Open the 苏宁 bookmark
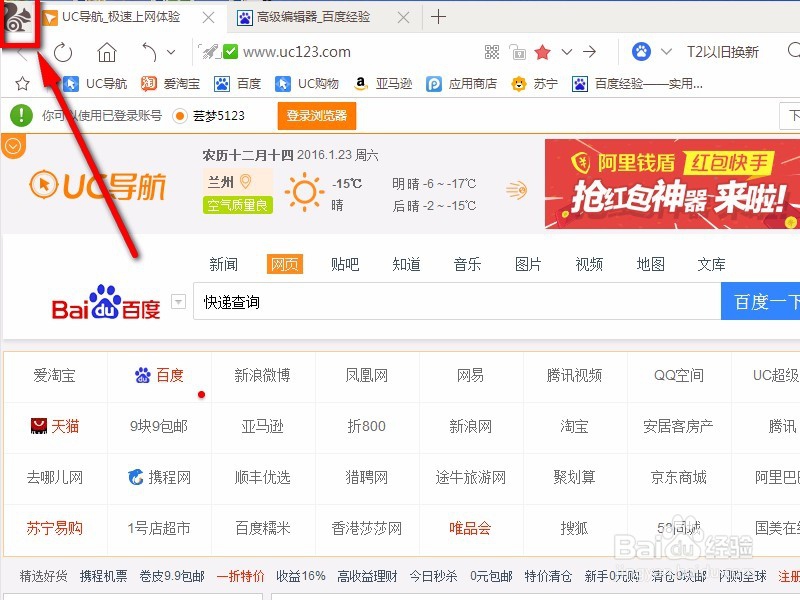 534,84
